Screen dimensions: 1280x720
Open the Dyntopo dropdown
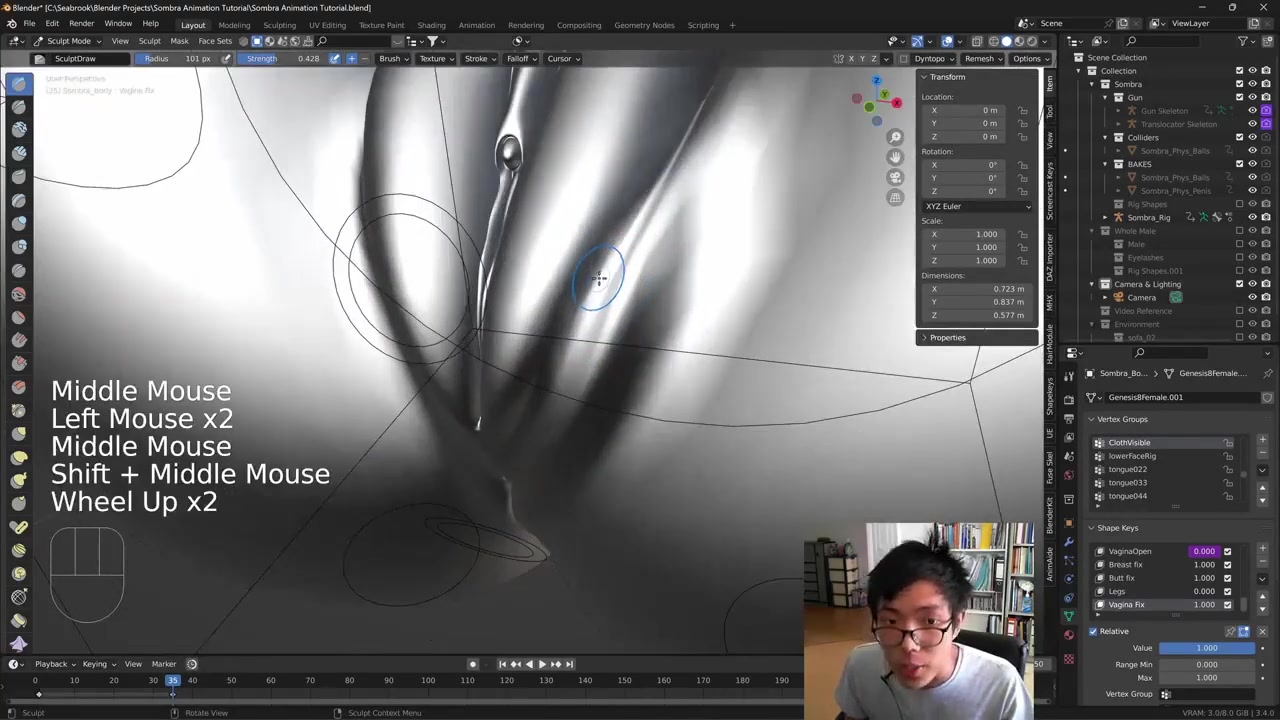coord(933,58)
